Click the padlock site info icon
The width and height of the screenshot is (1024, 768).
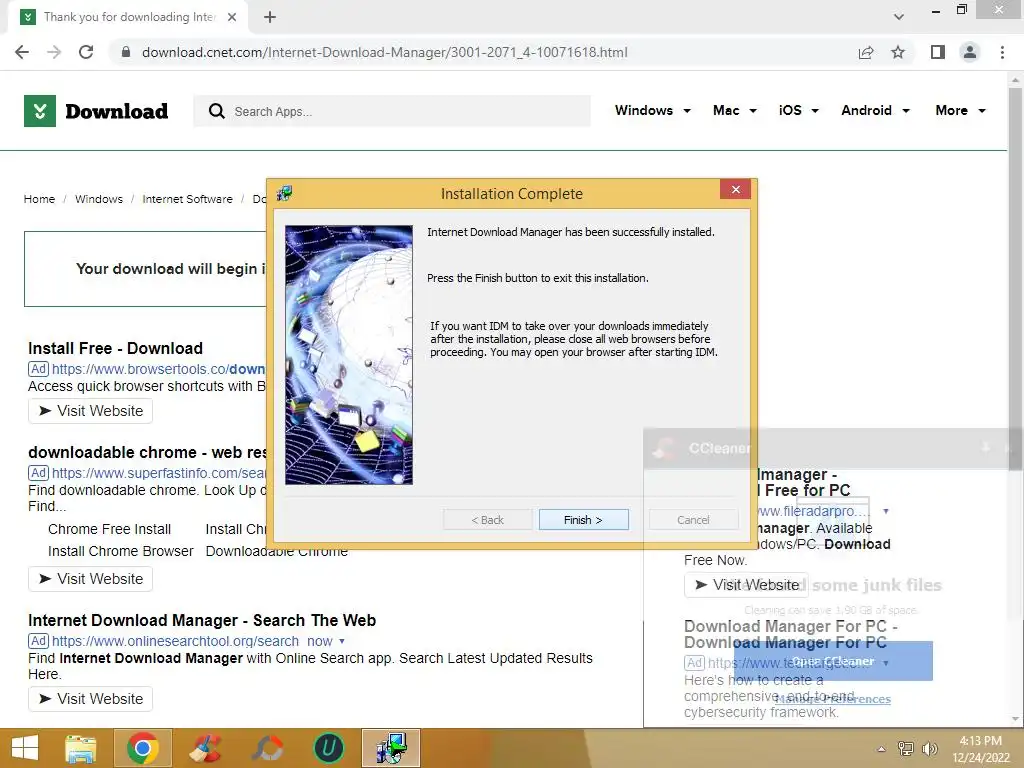tap(126, 52)
